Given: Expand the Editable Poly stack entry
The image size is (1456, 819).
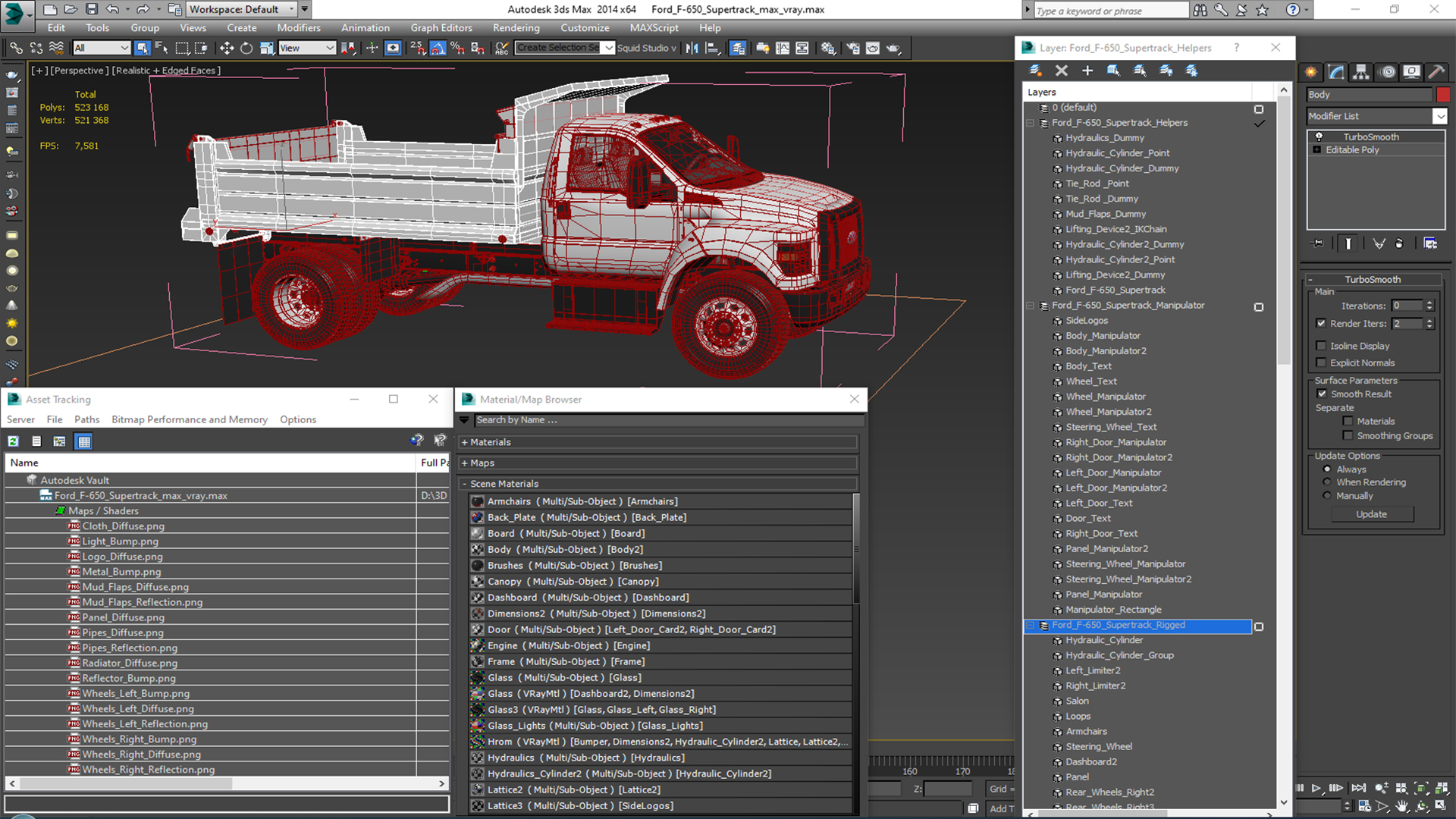Looking at the screenshot, I should 1317,150.
